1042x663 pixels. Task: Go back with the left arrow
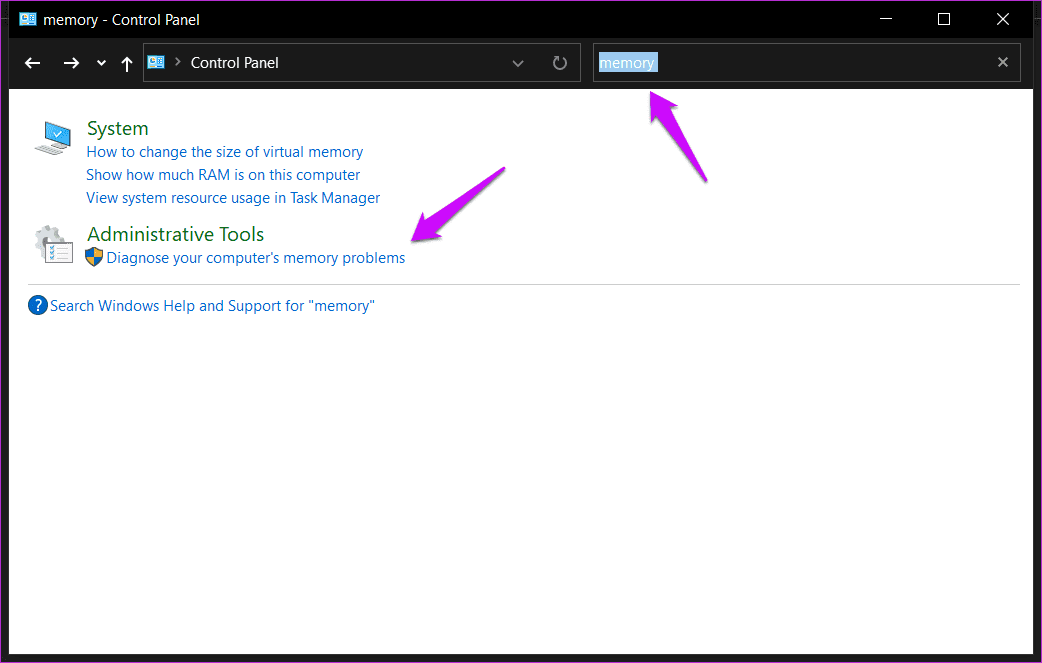[33, 63]
